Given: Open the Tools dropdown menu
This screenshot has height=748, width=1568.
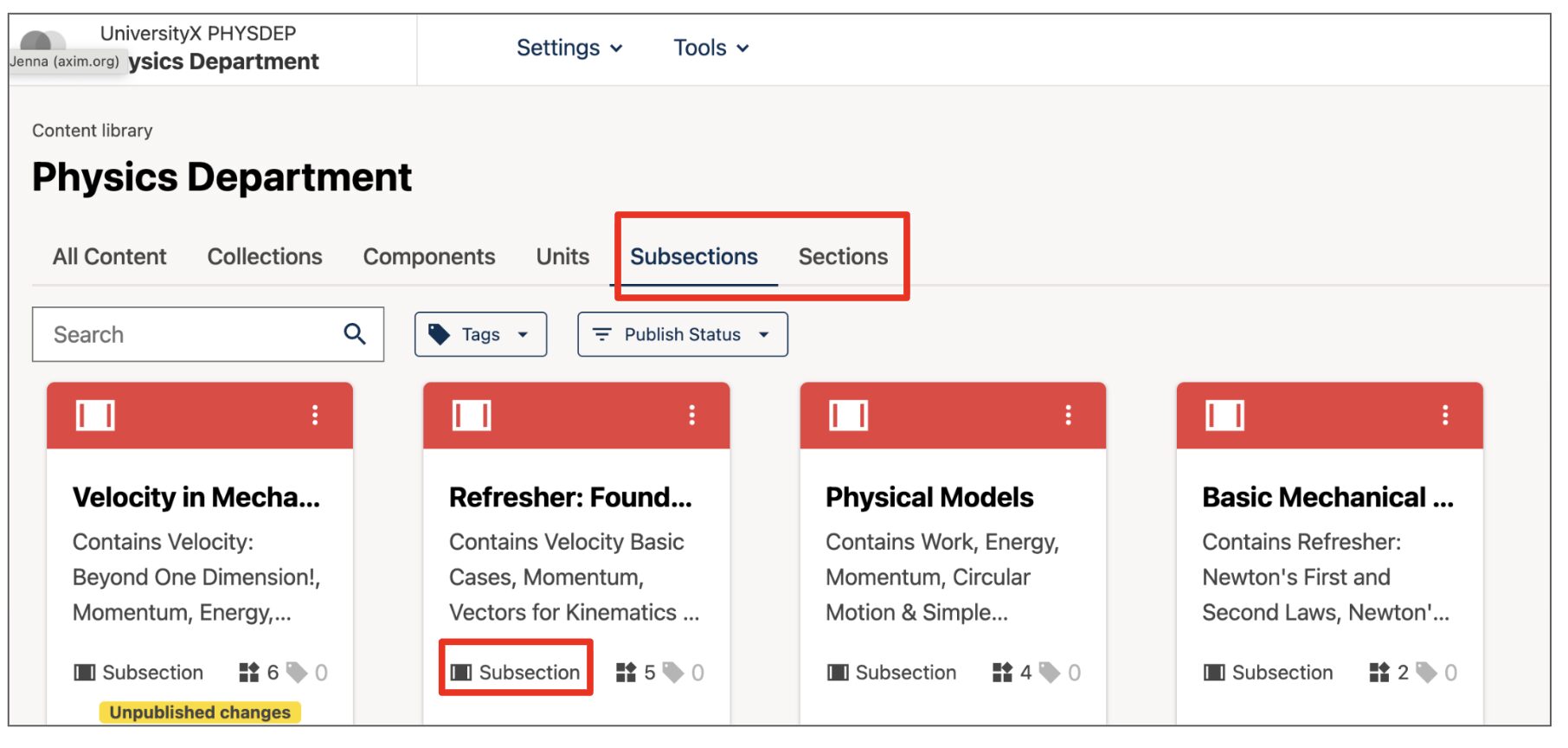Looking at the screenshot, I should [x=710, y=48].
